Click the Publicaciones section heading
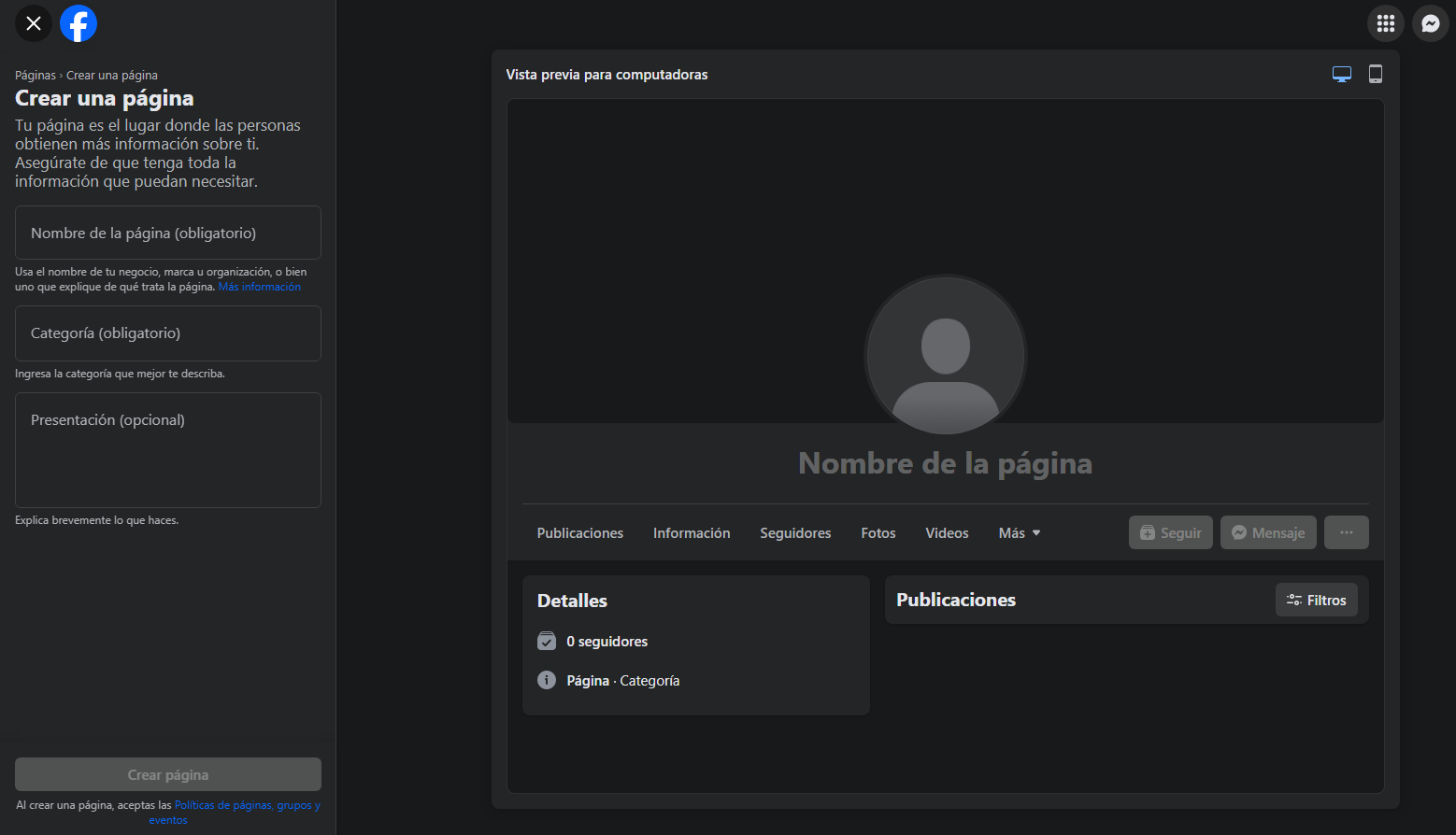 point(956,600)
